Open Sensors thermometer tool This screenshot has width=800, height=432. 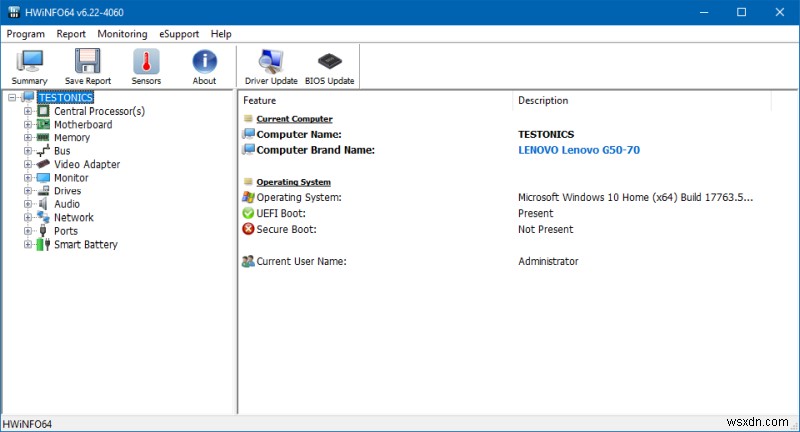click(146, 62)
